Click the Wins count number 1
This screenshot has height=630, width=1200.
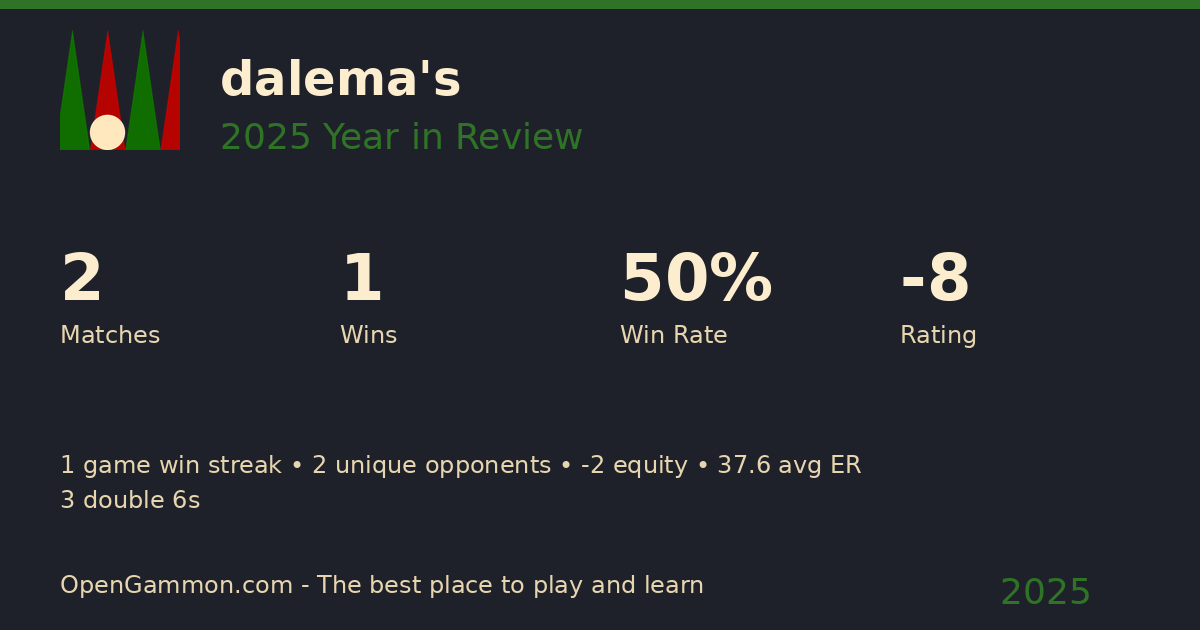(x=361, y=280)
